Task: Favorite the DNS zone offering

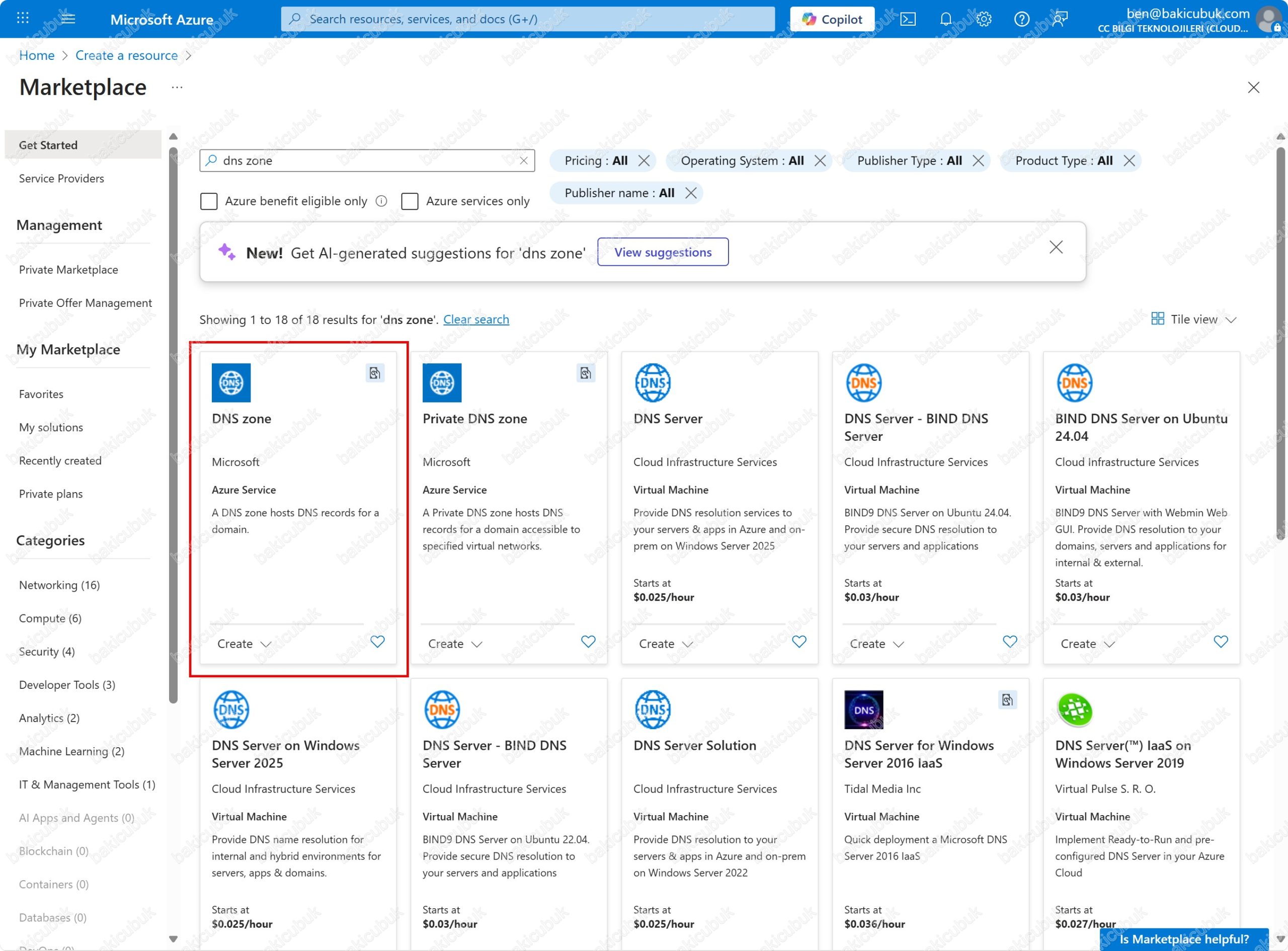Action: (377, 641)
